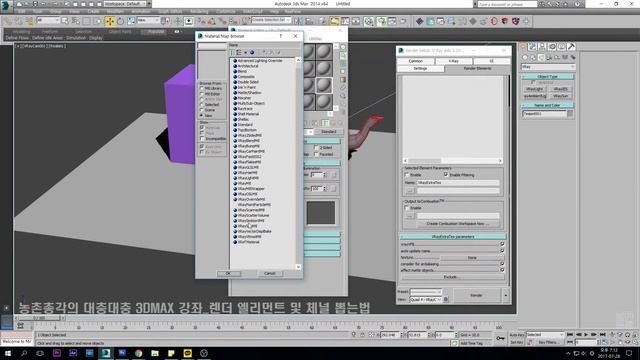Open the reference coordinate View dropdown
This screenshot has height=360, width=640.
pyautogui.click(x=148, y=20)
